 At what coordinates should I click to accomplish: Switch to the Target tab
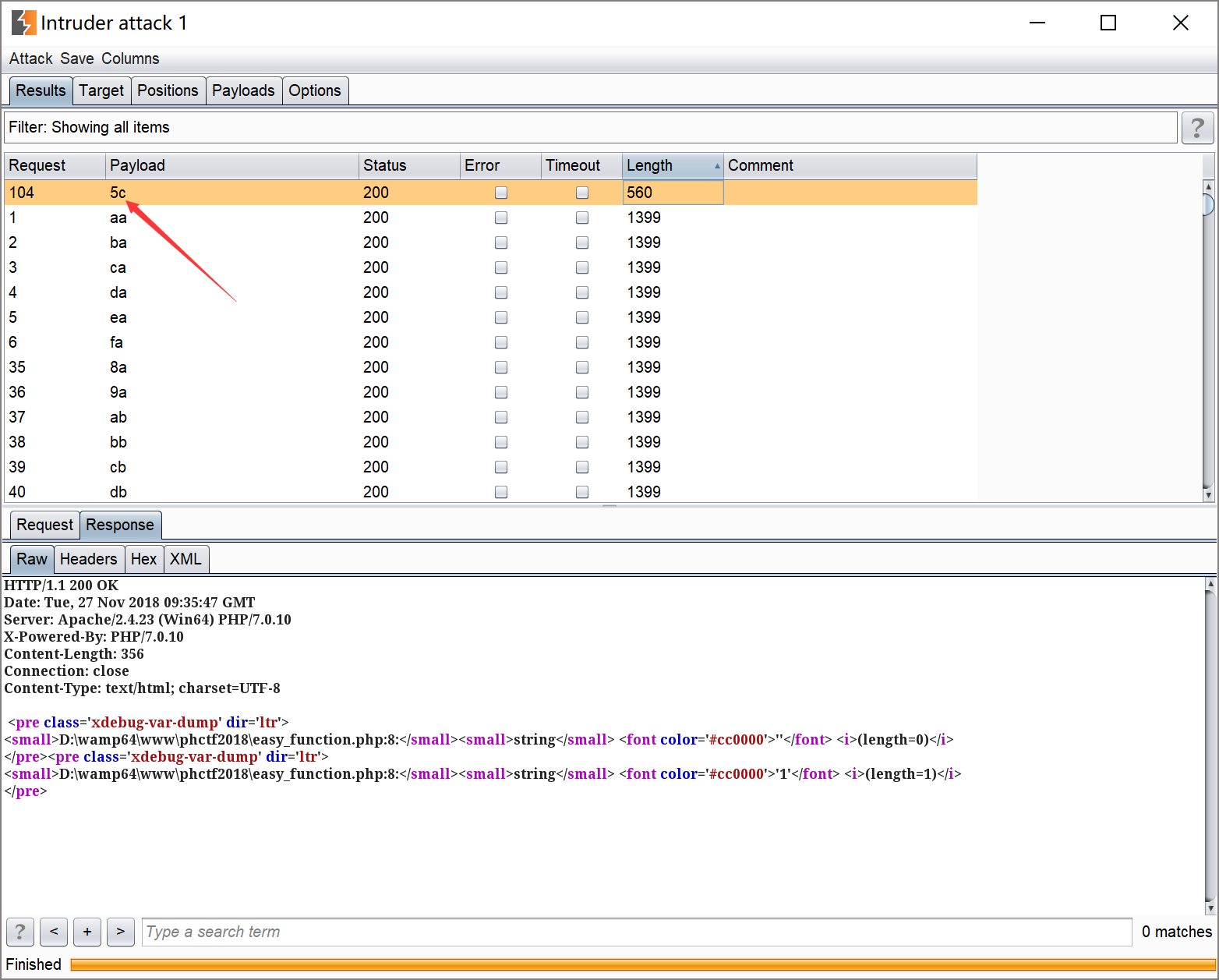pyautogui.click(x=101, y=90)
